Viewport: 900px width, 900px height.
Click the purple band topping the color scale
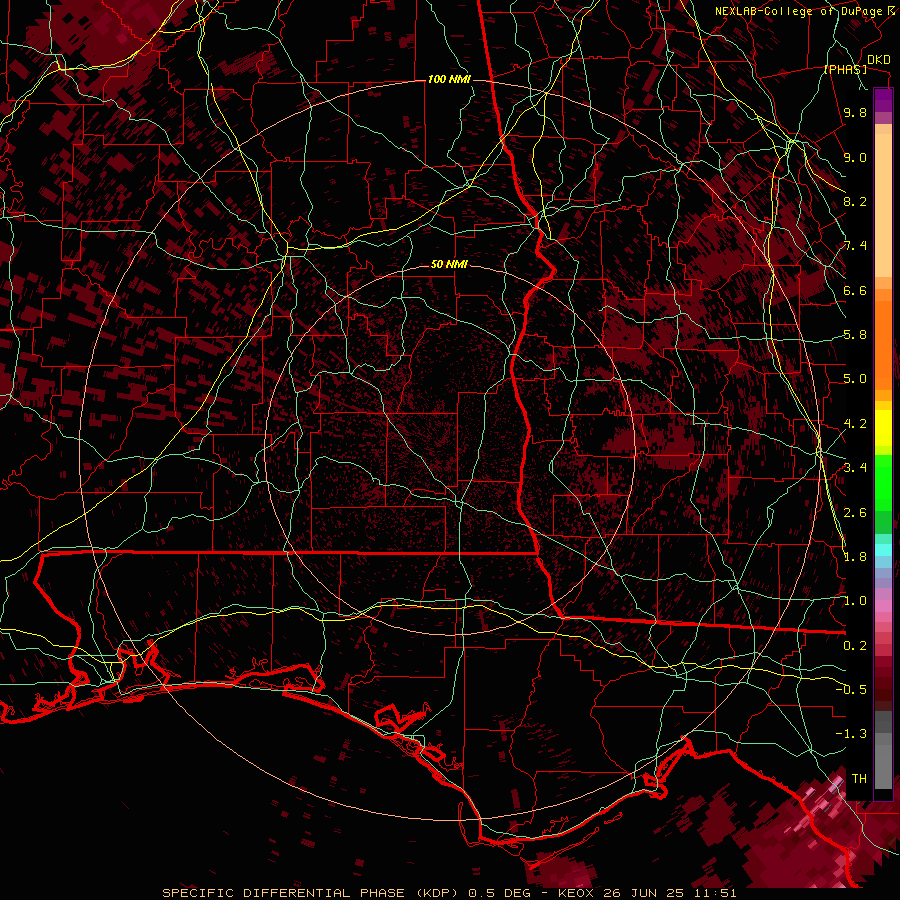pyautogui.click(x=883, y=100)
